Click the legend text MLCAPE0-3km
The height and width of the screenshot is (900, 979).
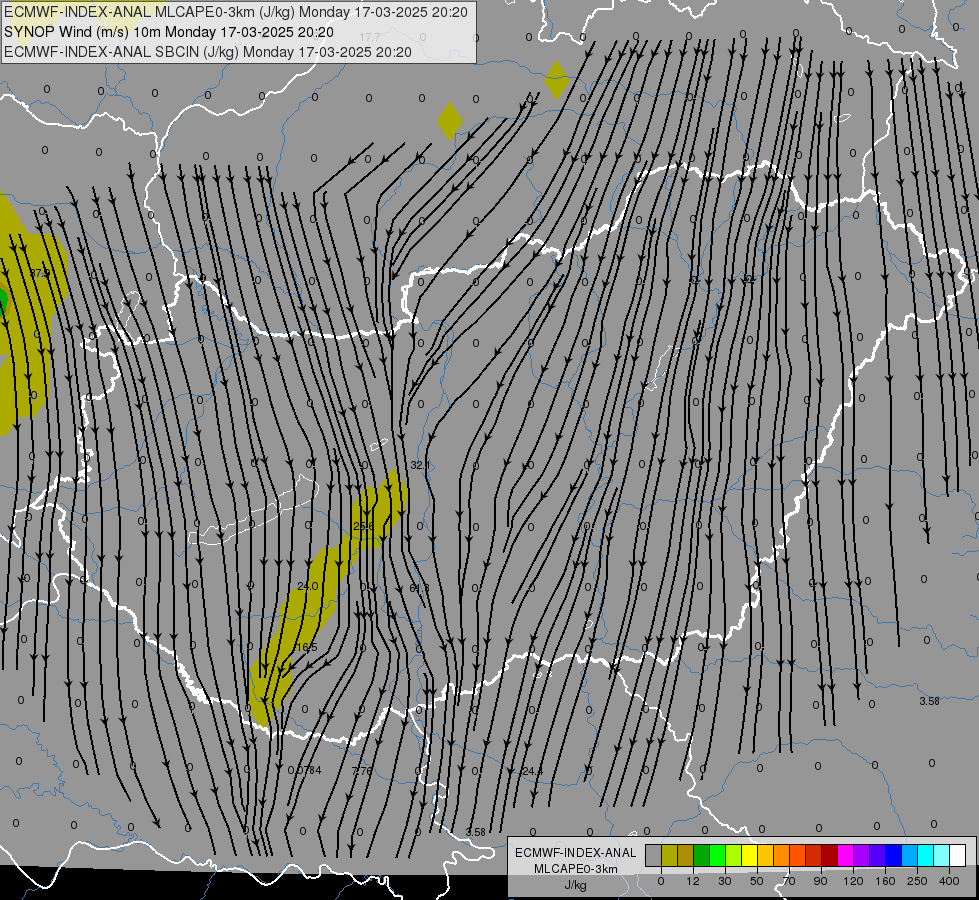coord(576,869)
